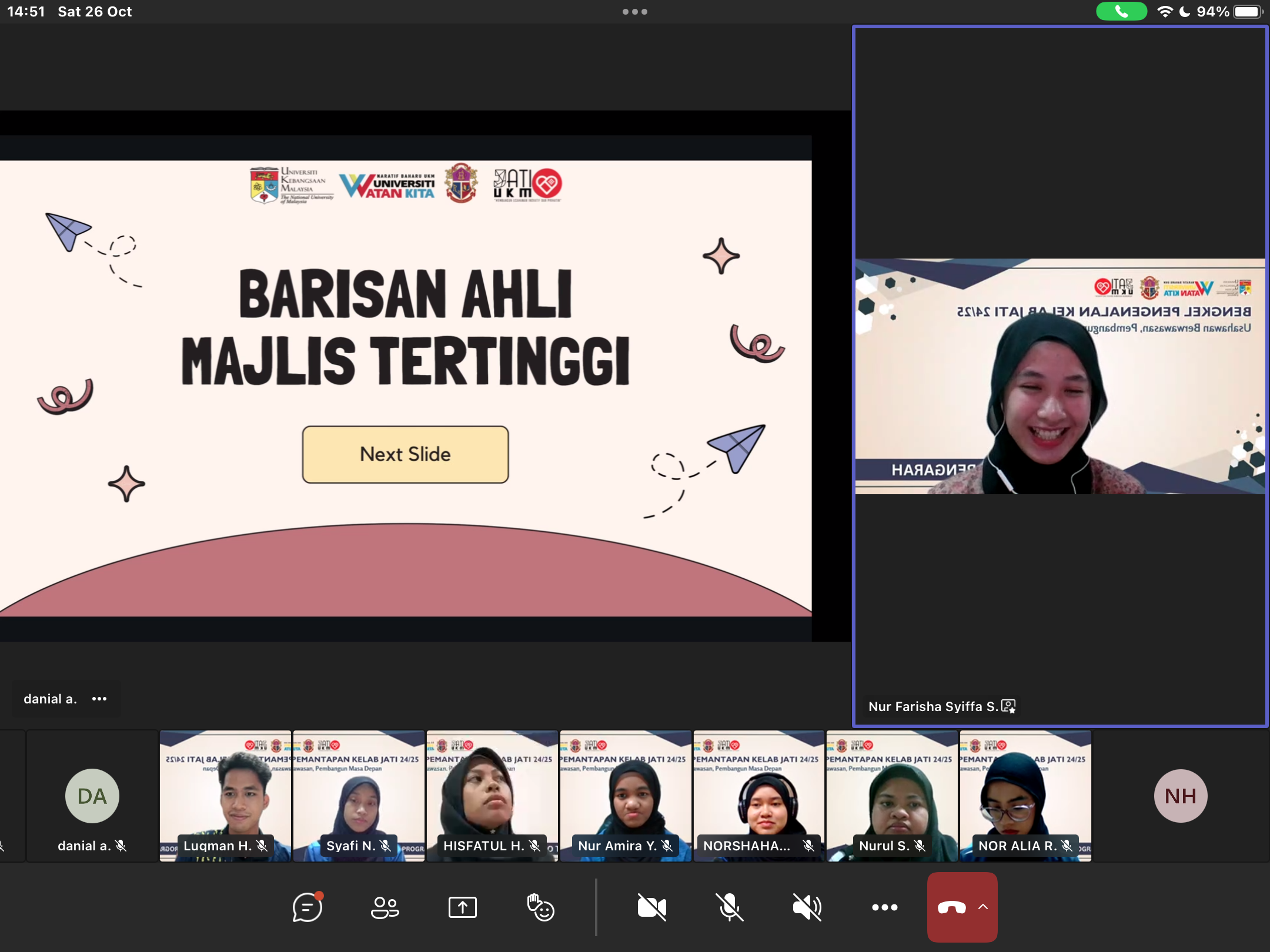This screenshot has width=1270, height=952.
Task: Unmute the microphone
Action: [x=729, y=907]
